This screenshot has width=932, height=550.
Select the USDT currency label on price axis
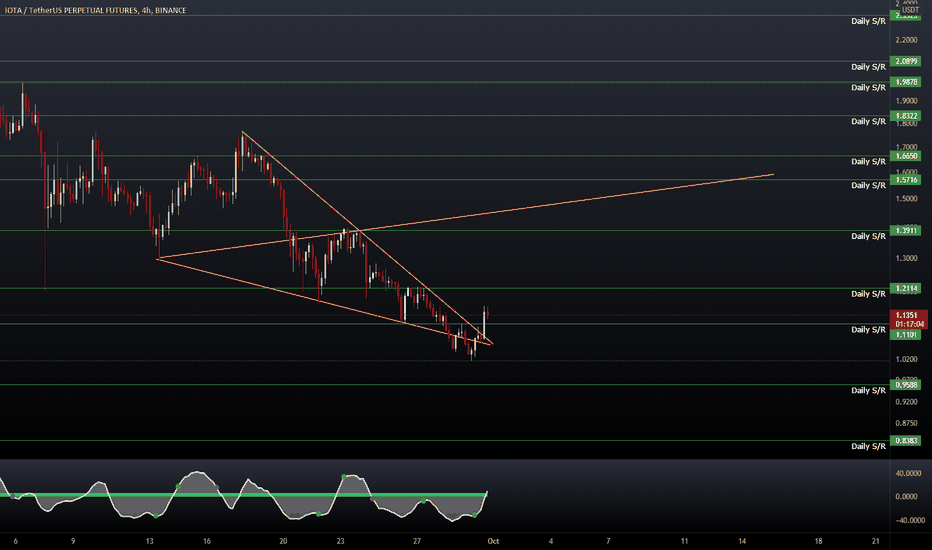pos(910,10)
